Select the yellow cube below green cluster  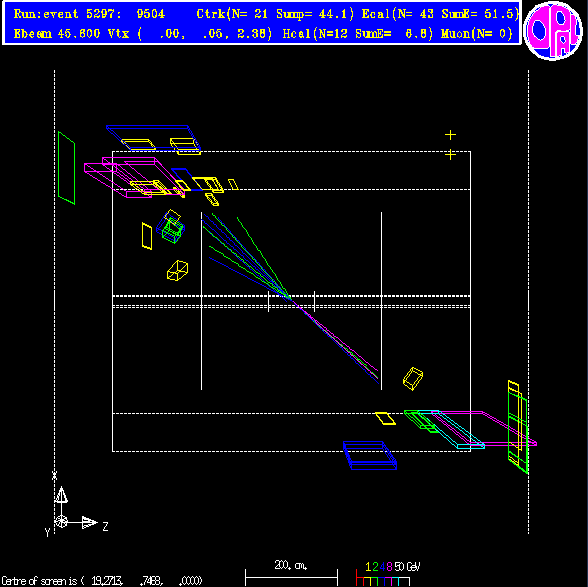pyautogui.click(x=177, y=270)
